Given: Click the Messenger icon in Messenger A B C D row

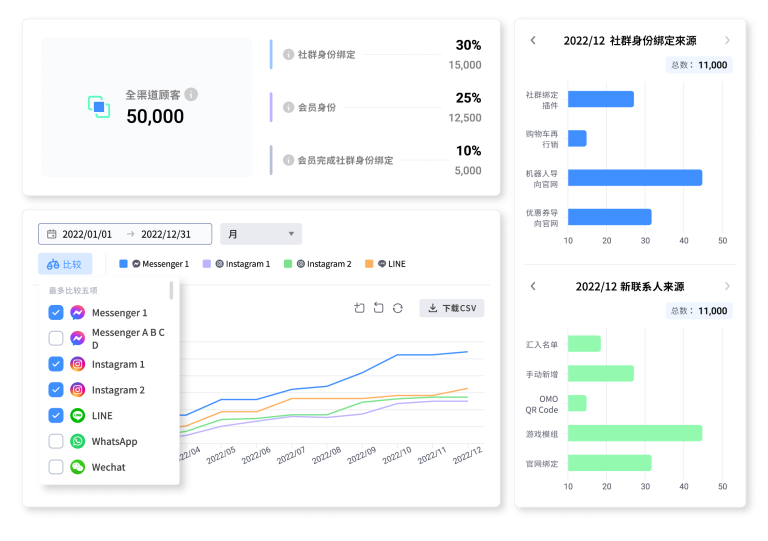Looking at the screenshot, I should click(77, 338).
